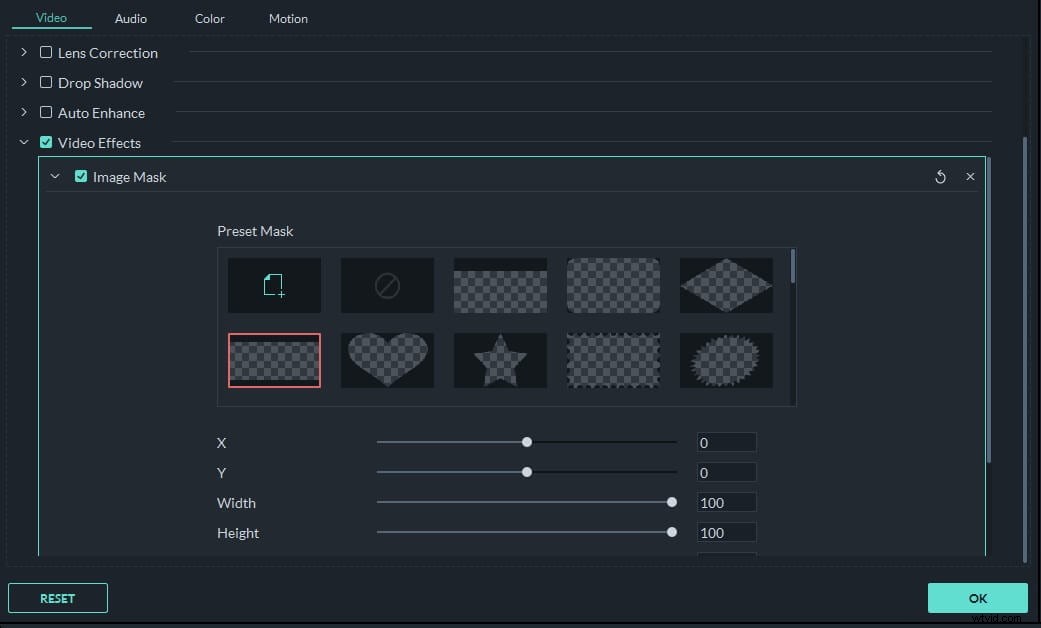
Task: Expand the Drop Shadow settings
Action: pos(23,82)
